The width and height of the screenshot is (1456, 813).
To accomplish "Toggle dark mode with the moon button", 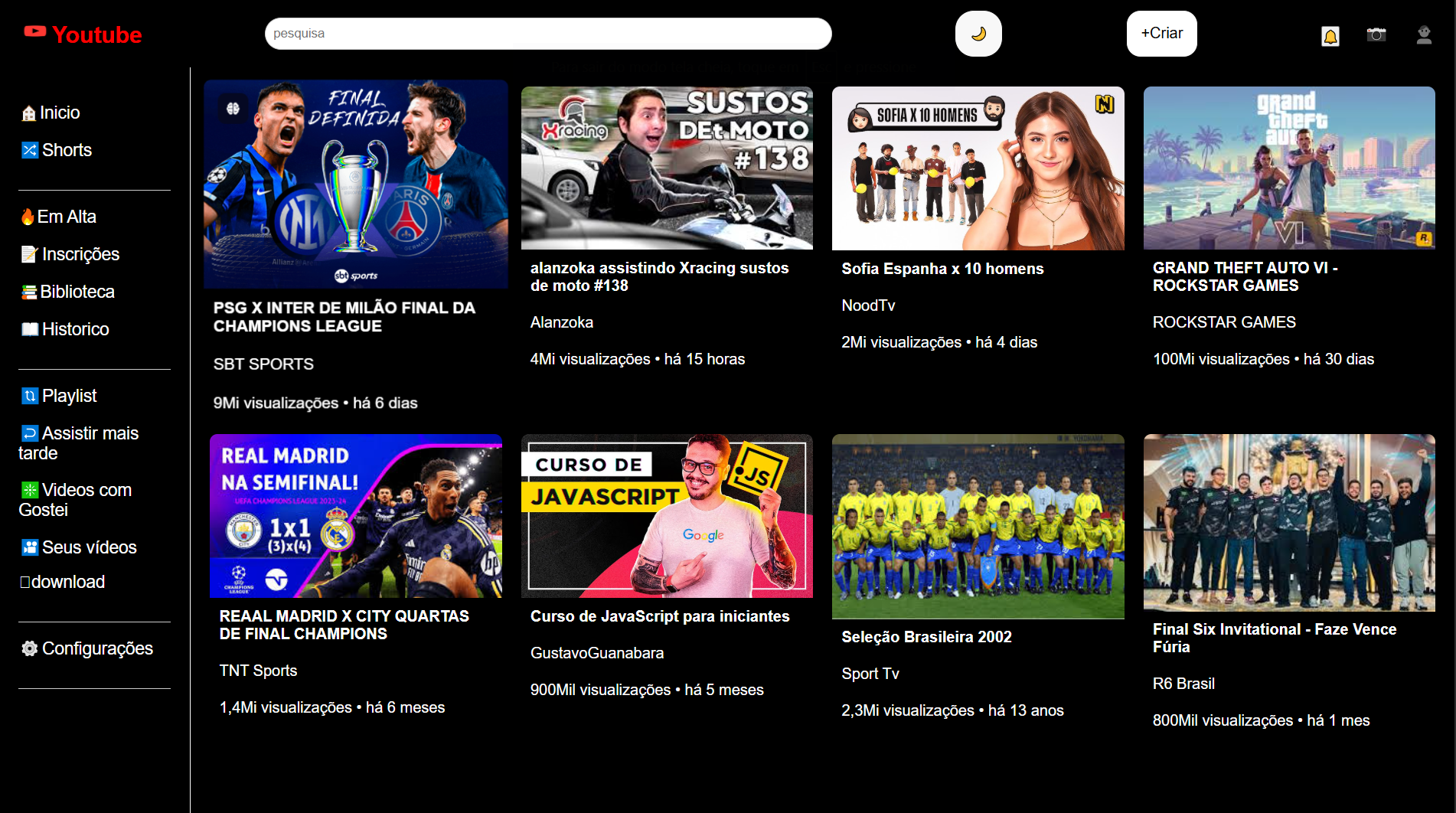I will 978,33.
